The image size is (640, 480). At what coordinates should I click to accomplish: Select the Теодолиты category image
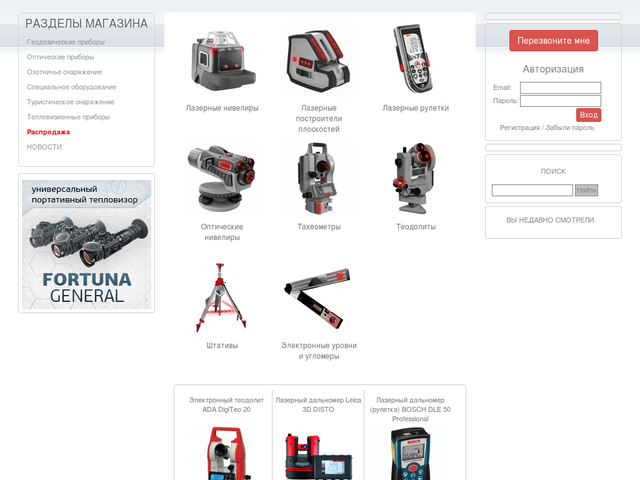pos(416,180)
